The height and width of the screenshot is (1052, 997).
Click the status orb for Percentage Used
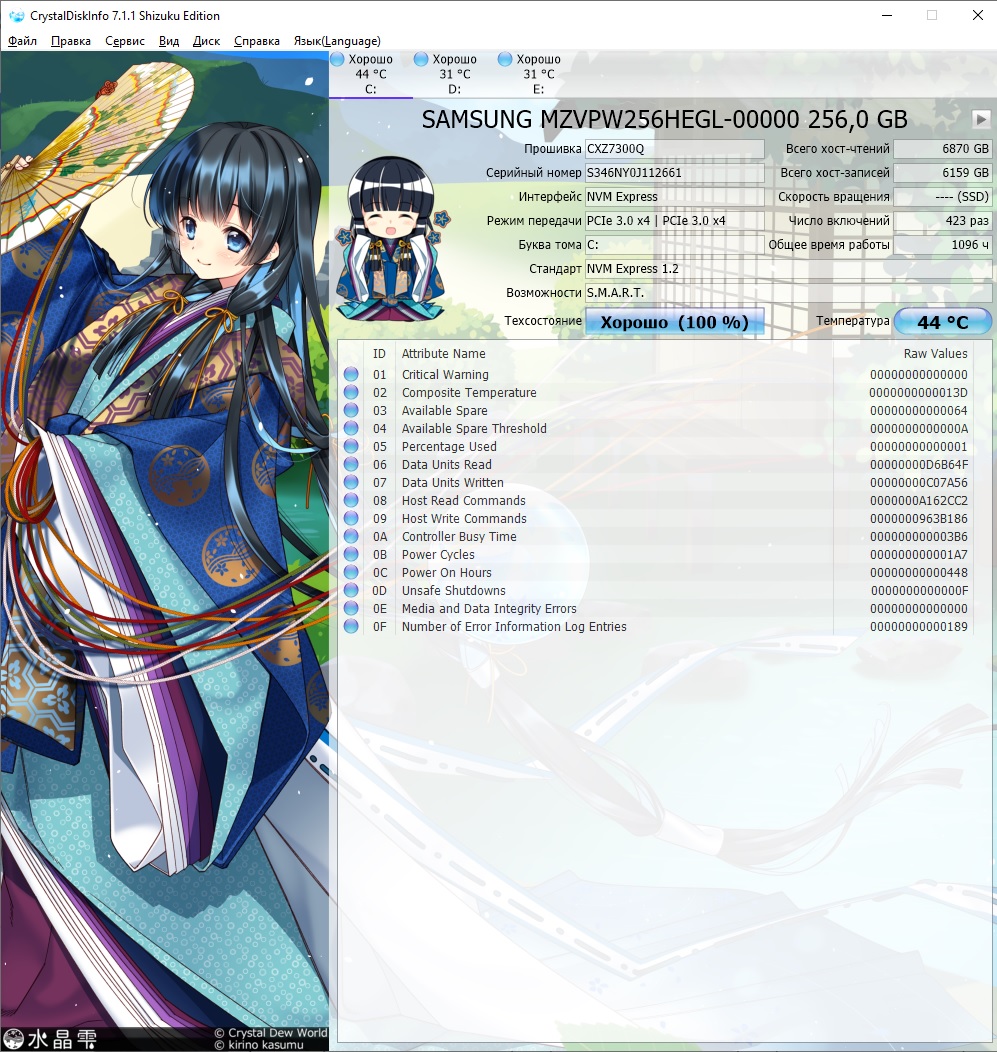tap(351, 446)
